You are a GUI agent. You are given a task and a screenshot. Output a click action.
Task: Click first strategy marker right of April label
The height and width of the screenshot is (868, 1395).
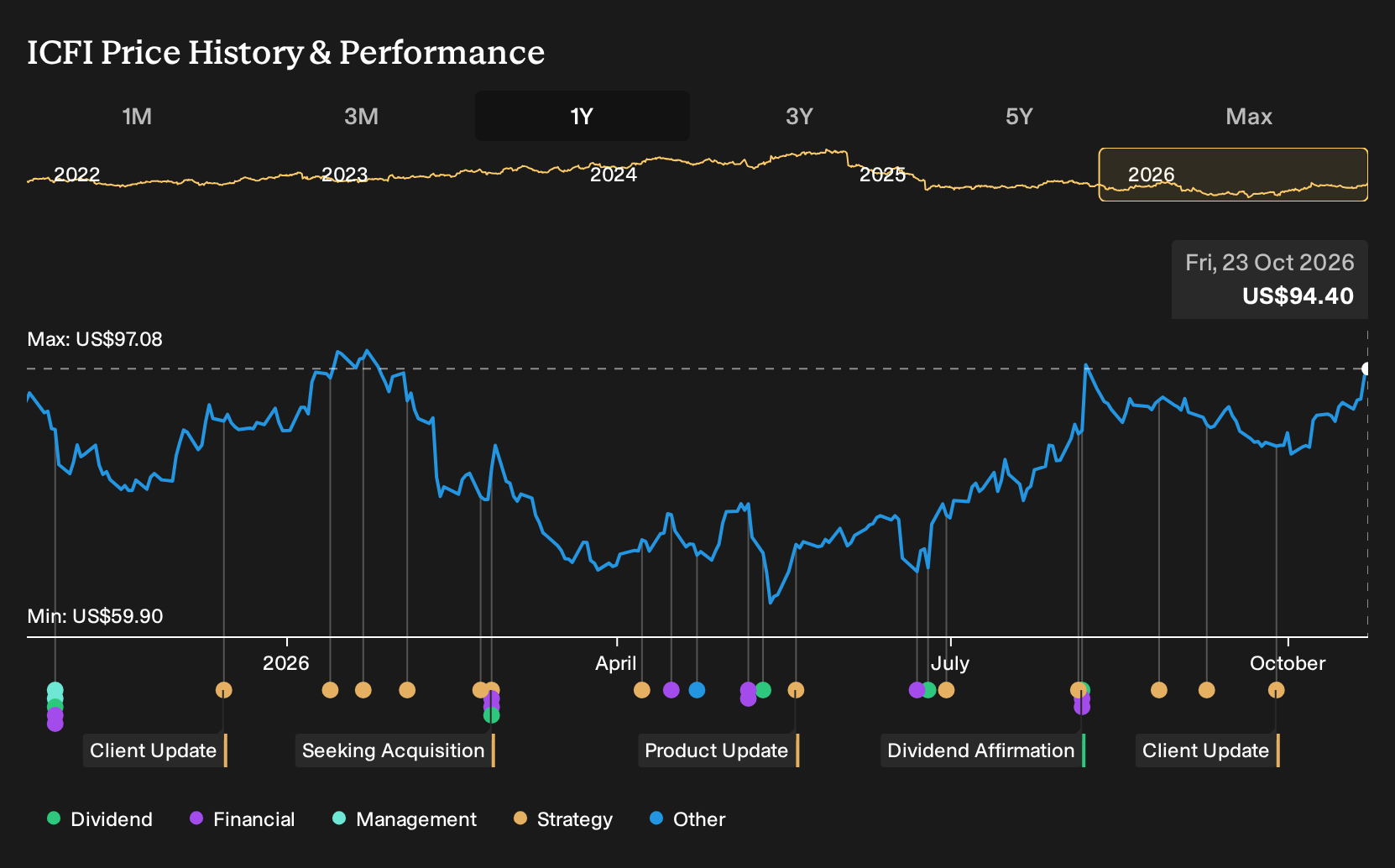click(641, 690)
